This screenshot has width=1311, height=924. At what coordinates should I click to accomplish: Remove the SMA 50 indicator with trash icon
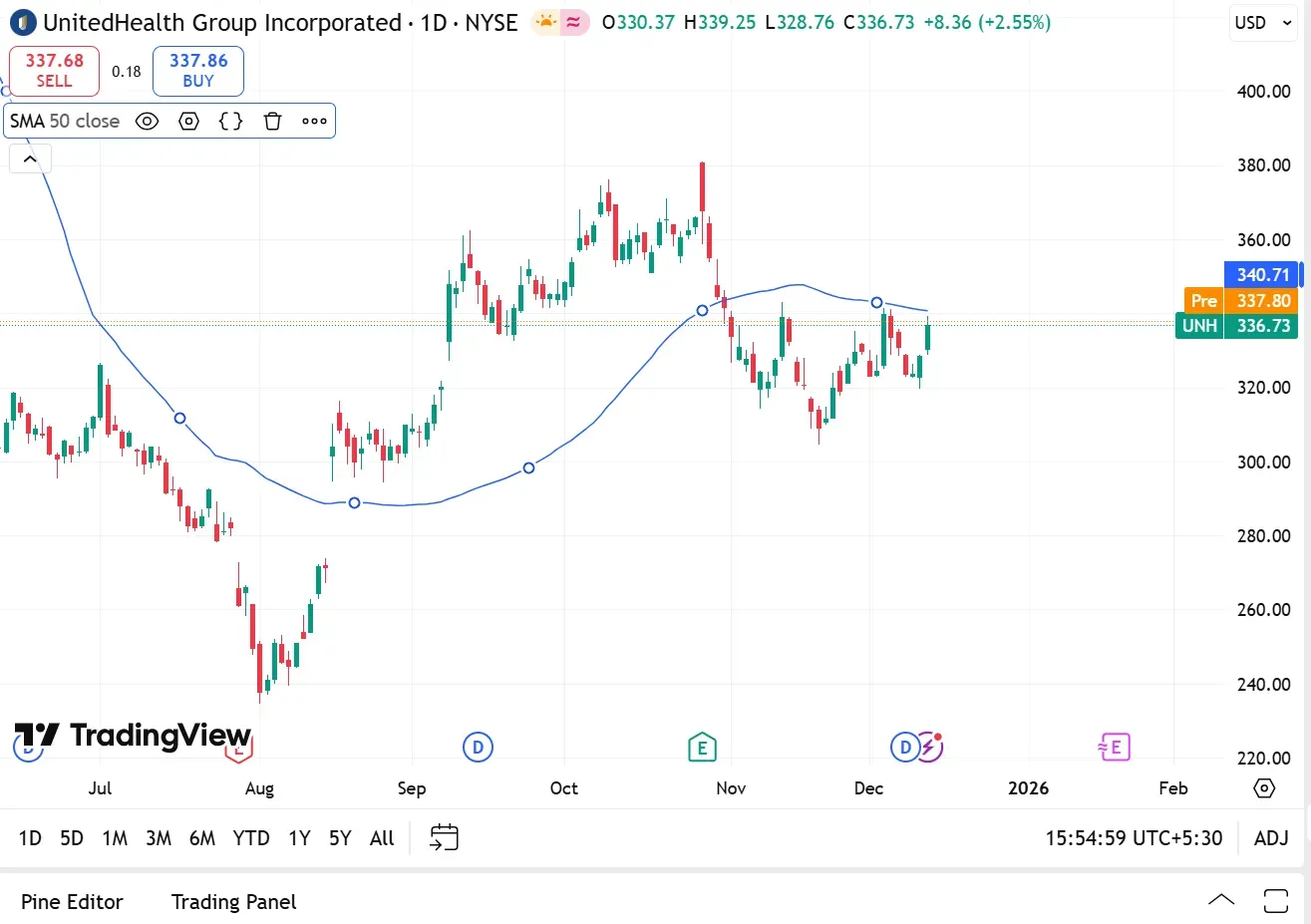[272, 122]
